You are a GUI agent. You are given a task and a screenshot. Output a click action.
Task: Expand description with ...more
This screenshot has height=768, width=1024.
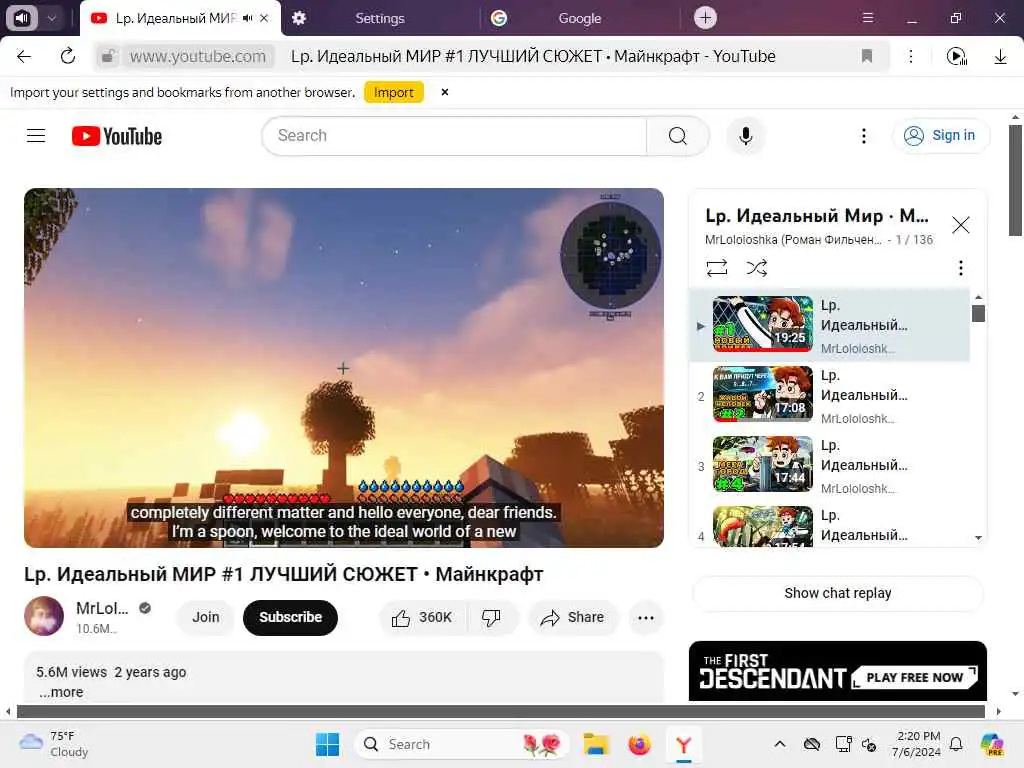coord(61,692)
